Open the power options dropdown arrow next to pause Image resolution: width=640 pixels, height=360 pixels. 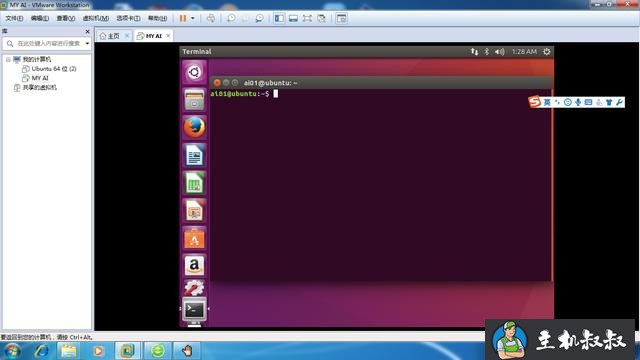point(193,18)
